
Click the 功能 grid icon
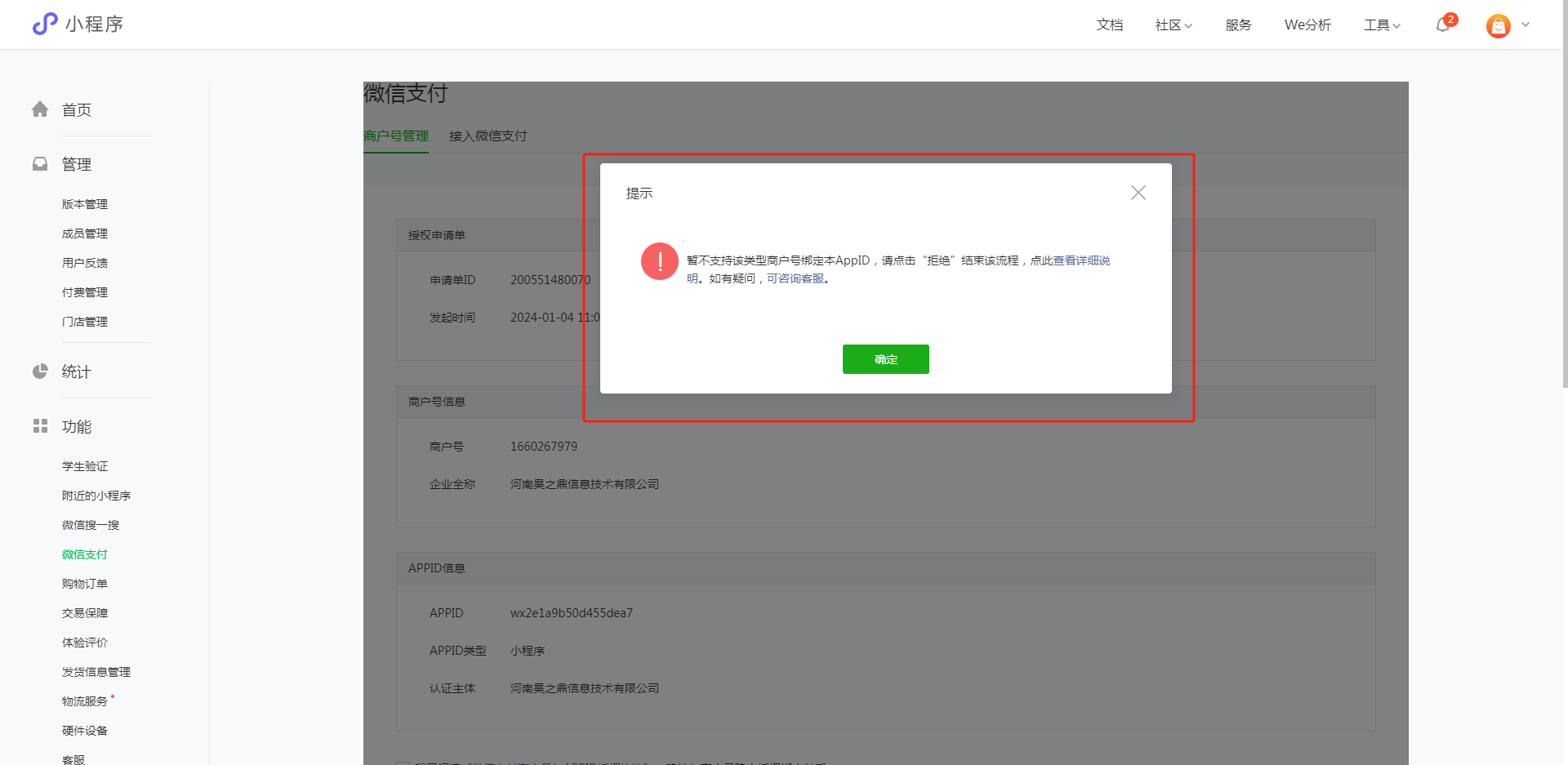pyautogui.click(x=40, y=426)
